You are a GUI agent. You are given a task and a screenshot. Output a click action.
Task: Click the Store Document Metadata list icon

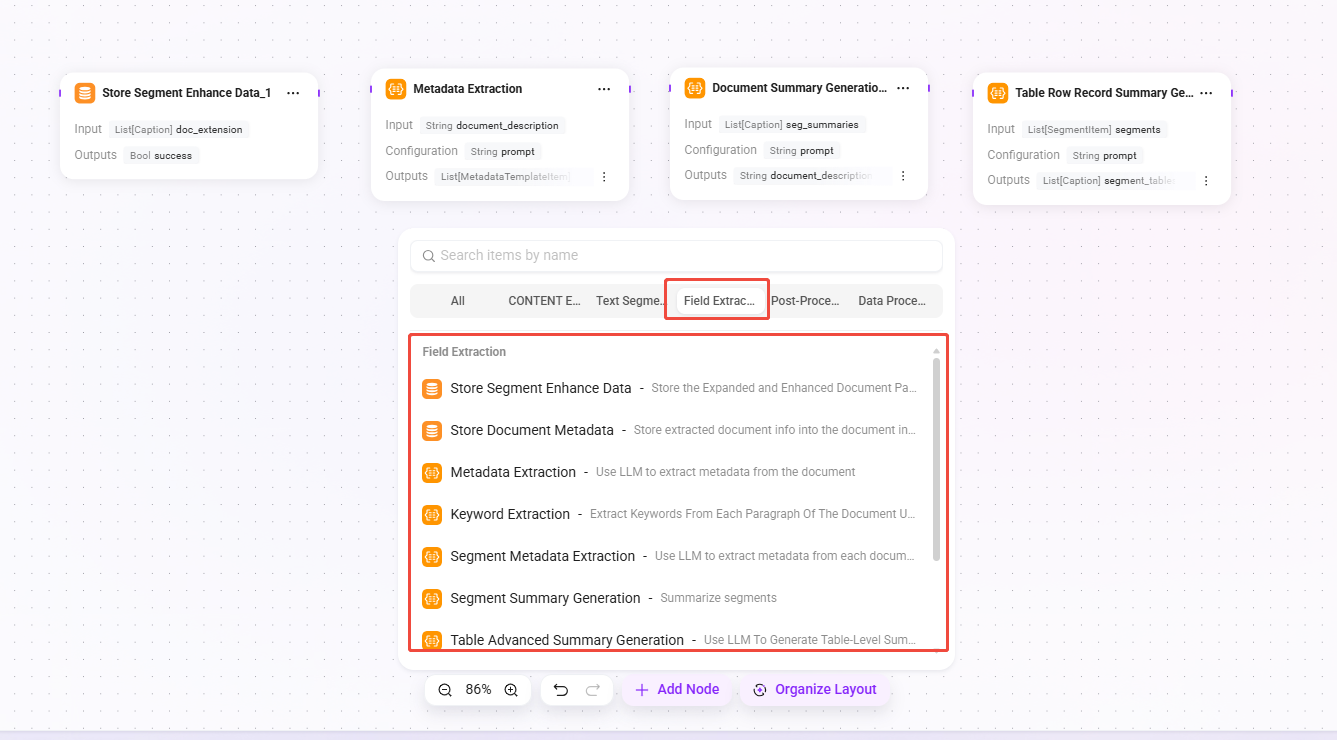pyautogui.click(x=432, y=431)
